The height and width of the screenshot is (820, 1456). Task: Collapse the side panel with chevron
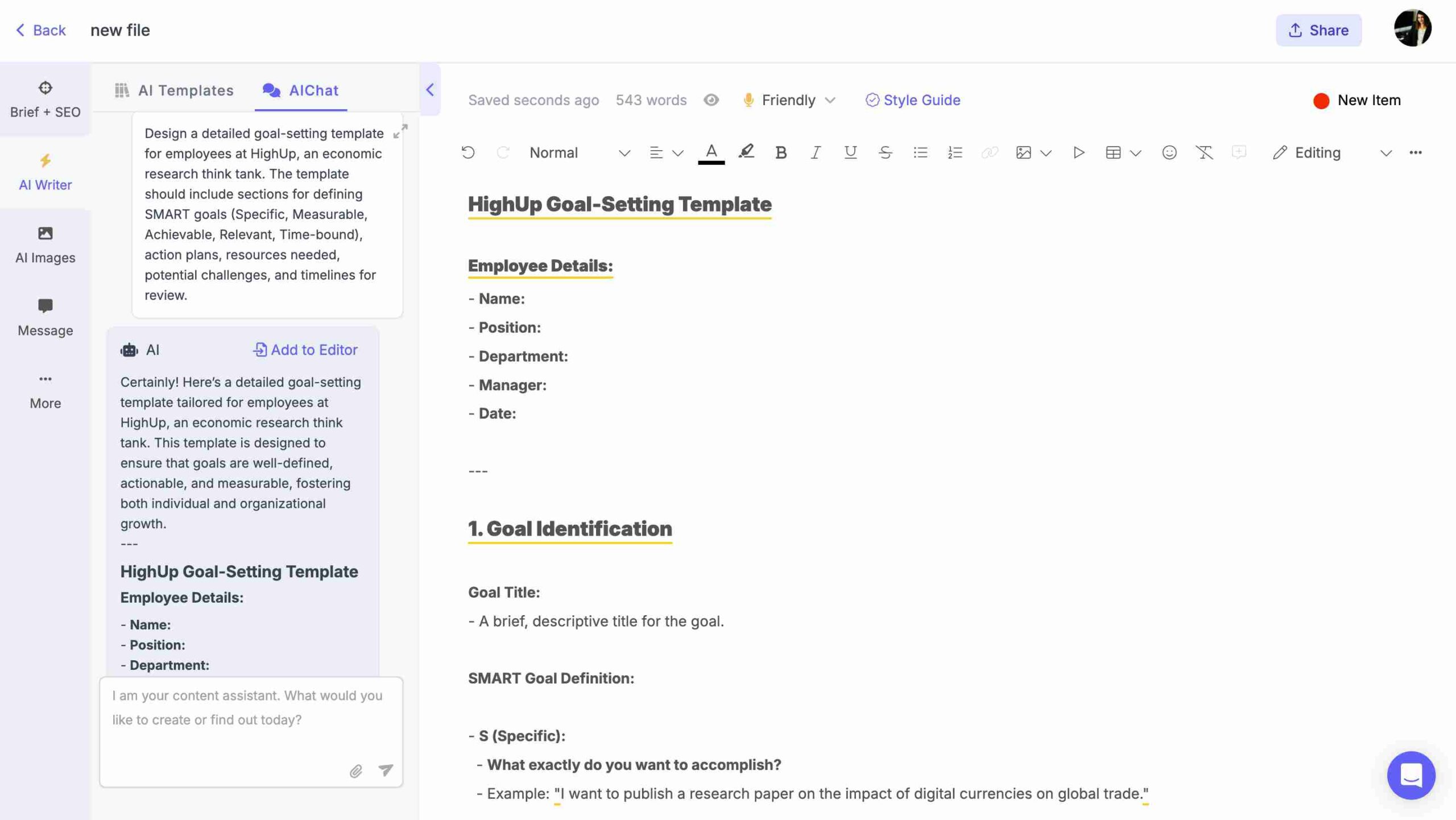[x=430, y=90]
